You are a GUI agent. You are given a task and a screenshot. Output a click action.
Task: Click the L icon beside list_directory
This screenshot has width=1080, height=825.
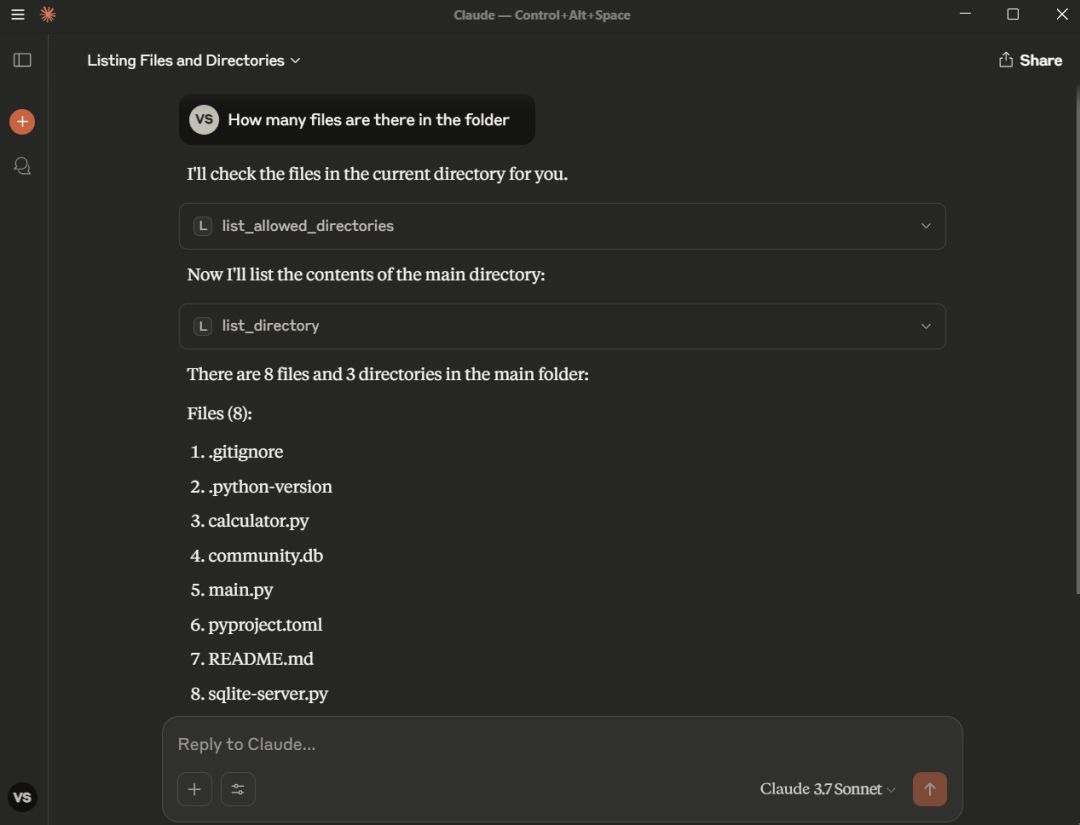203,326
